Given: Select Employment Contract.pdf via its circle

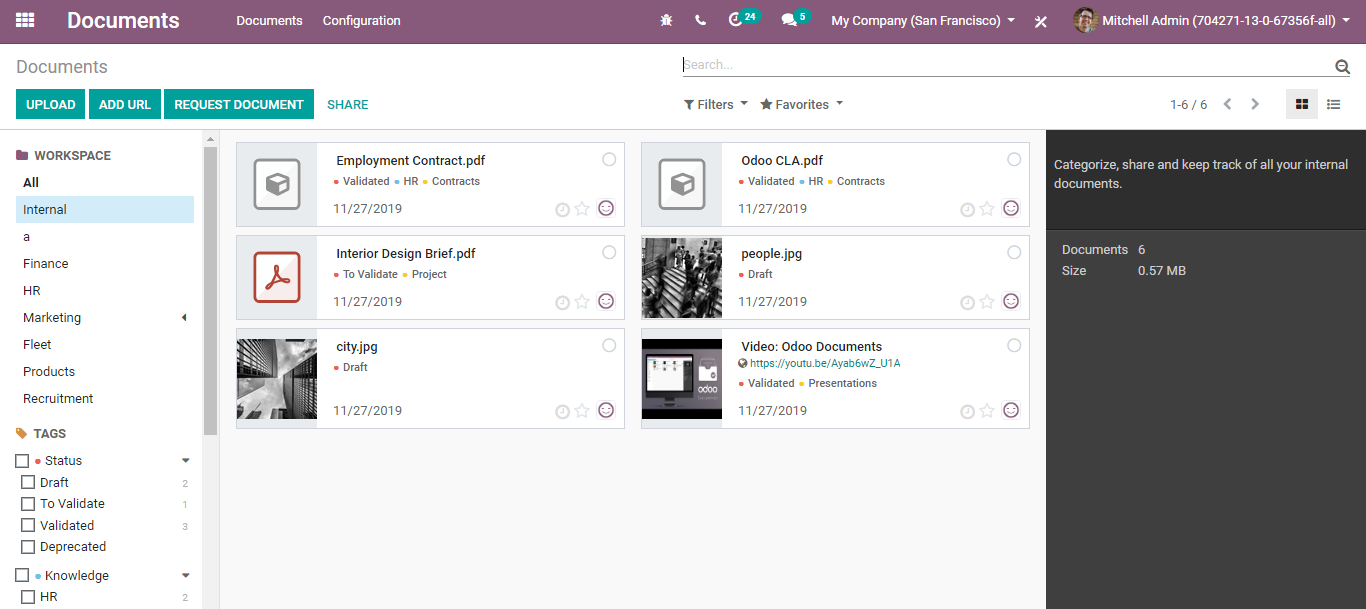Looking at the screenshot, I should 609,160.
